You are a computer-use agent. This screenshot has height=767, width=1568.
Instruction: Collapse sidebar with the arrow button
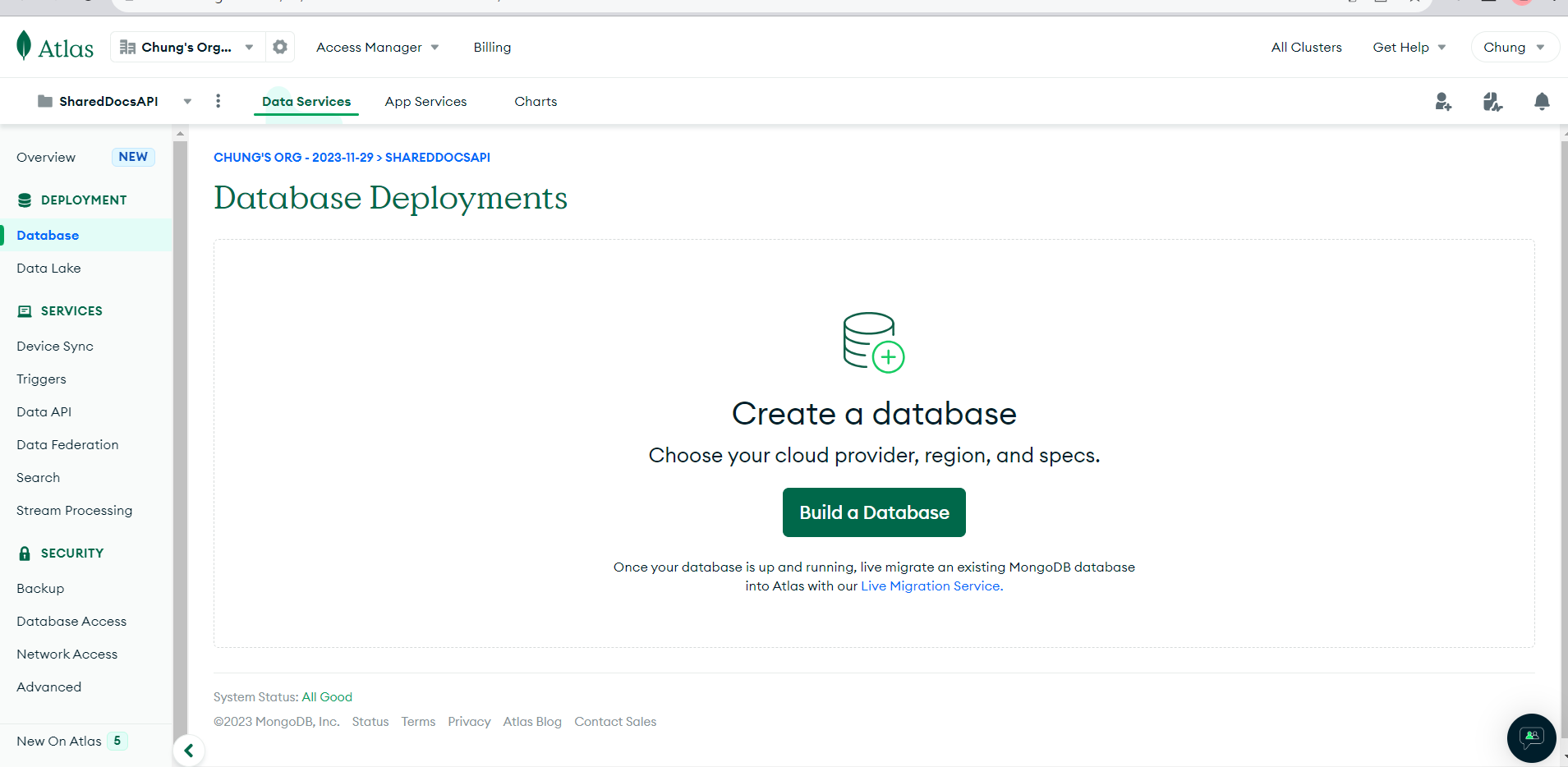189,751
